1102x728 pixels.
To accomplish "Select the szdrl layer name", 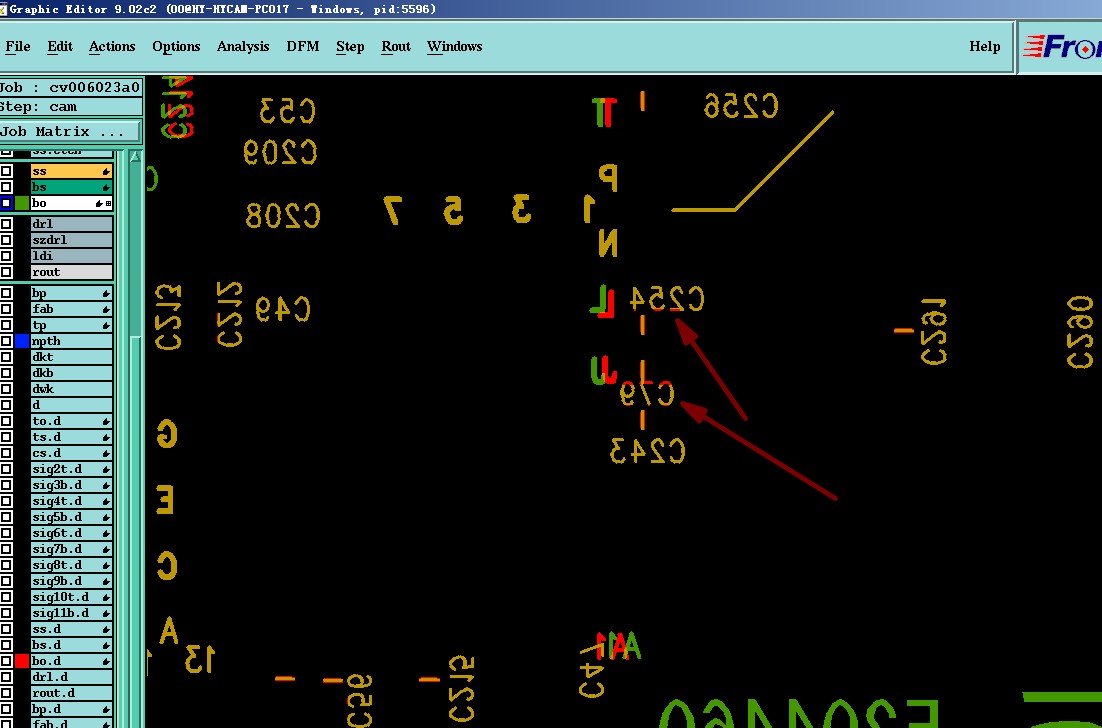I will (x=72, y=240).
